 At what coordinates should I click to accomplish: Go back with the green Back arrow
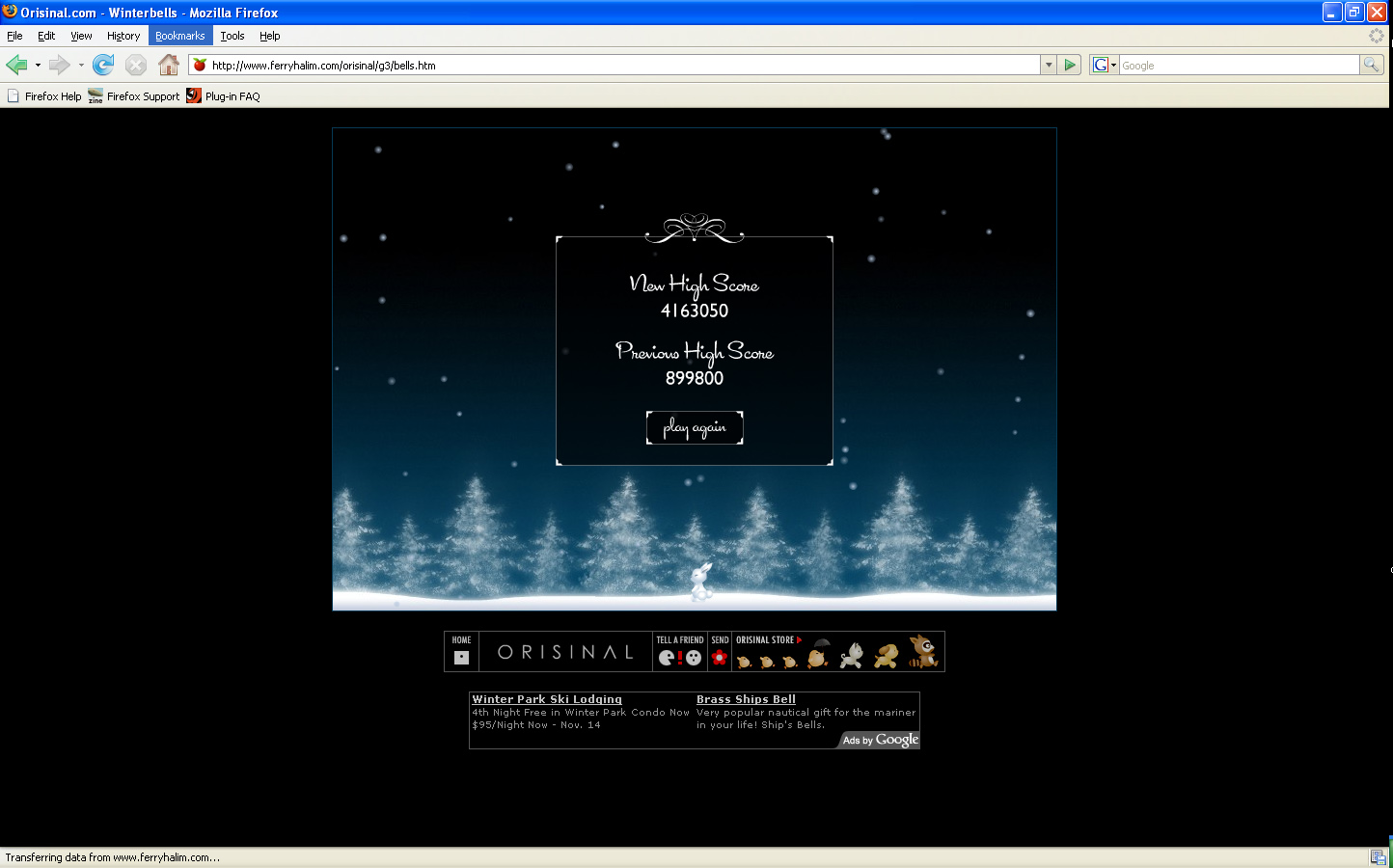pyautogui.click(x=16, y=65)
